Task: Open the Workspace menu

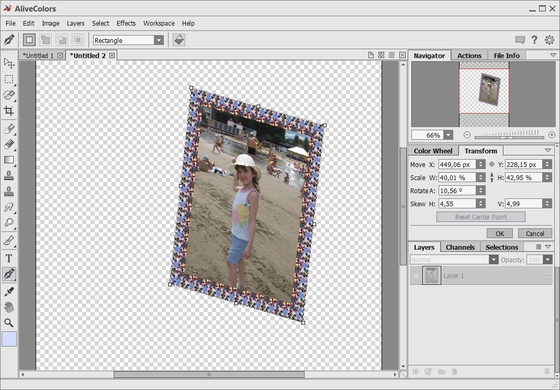Action: coord(159,23)
